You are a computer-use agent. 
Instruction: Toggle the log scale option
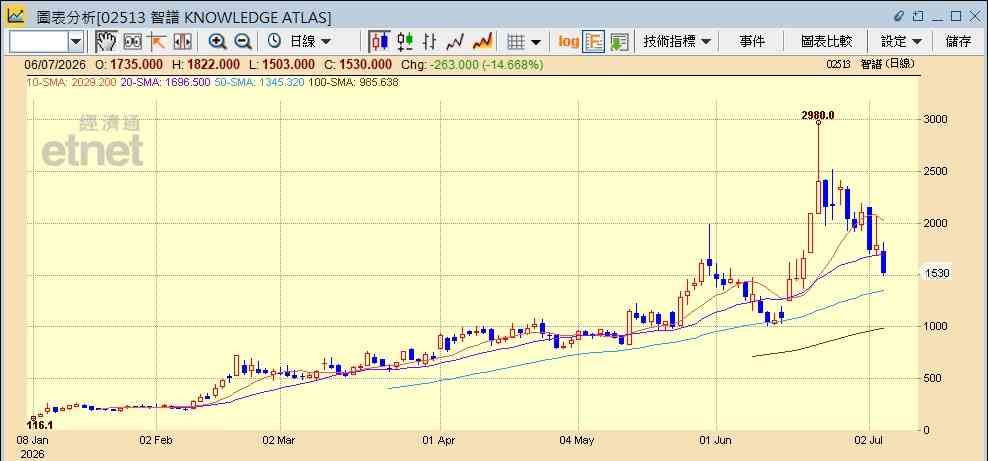click(568, 42)
